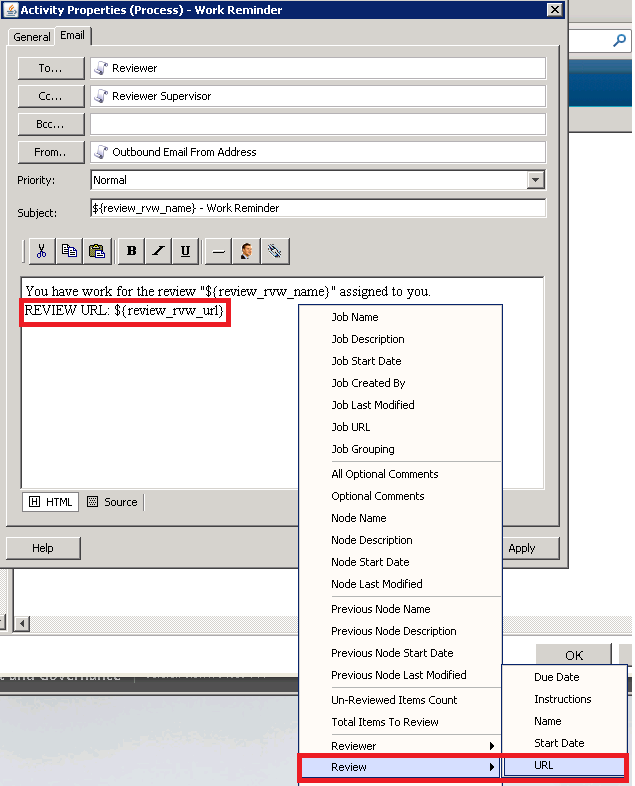Select URL from the Review submenu

[565, 766]
